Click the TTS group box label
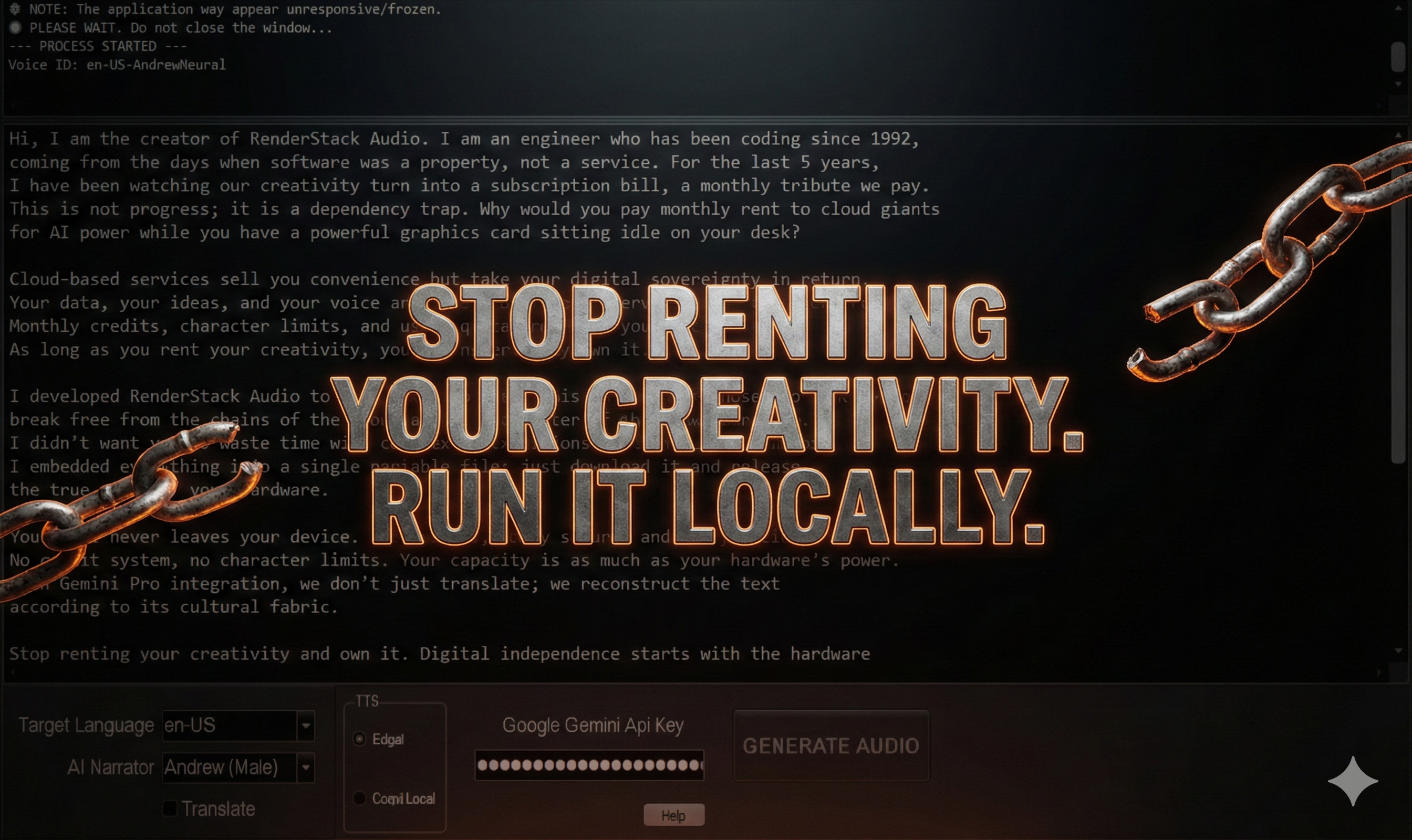Viewport: 1412px width, 840px height. tap(368, 701)
